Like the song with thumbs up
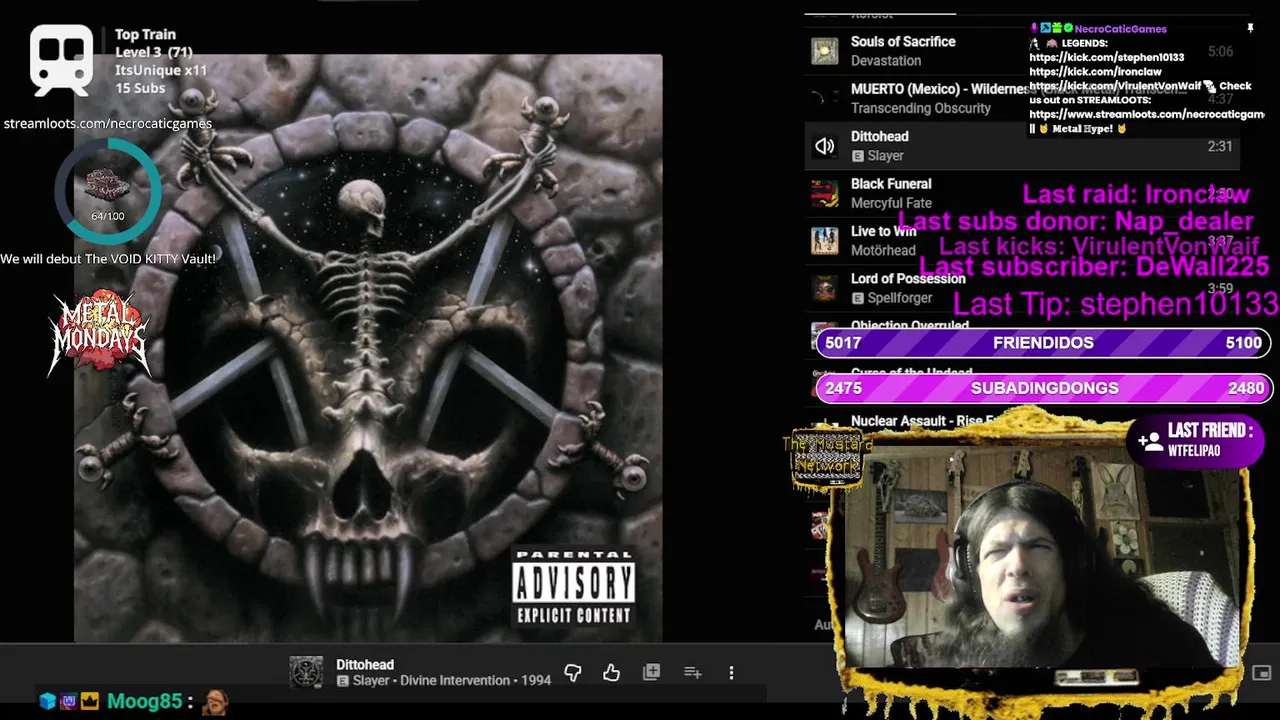The width and height of the screenshot is (1280, 720). pyautogui.click(x=612, y=673)
